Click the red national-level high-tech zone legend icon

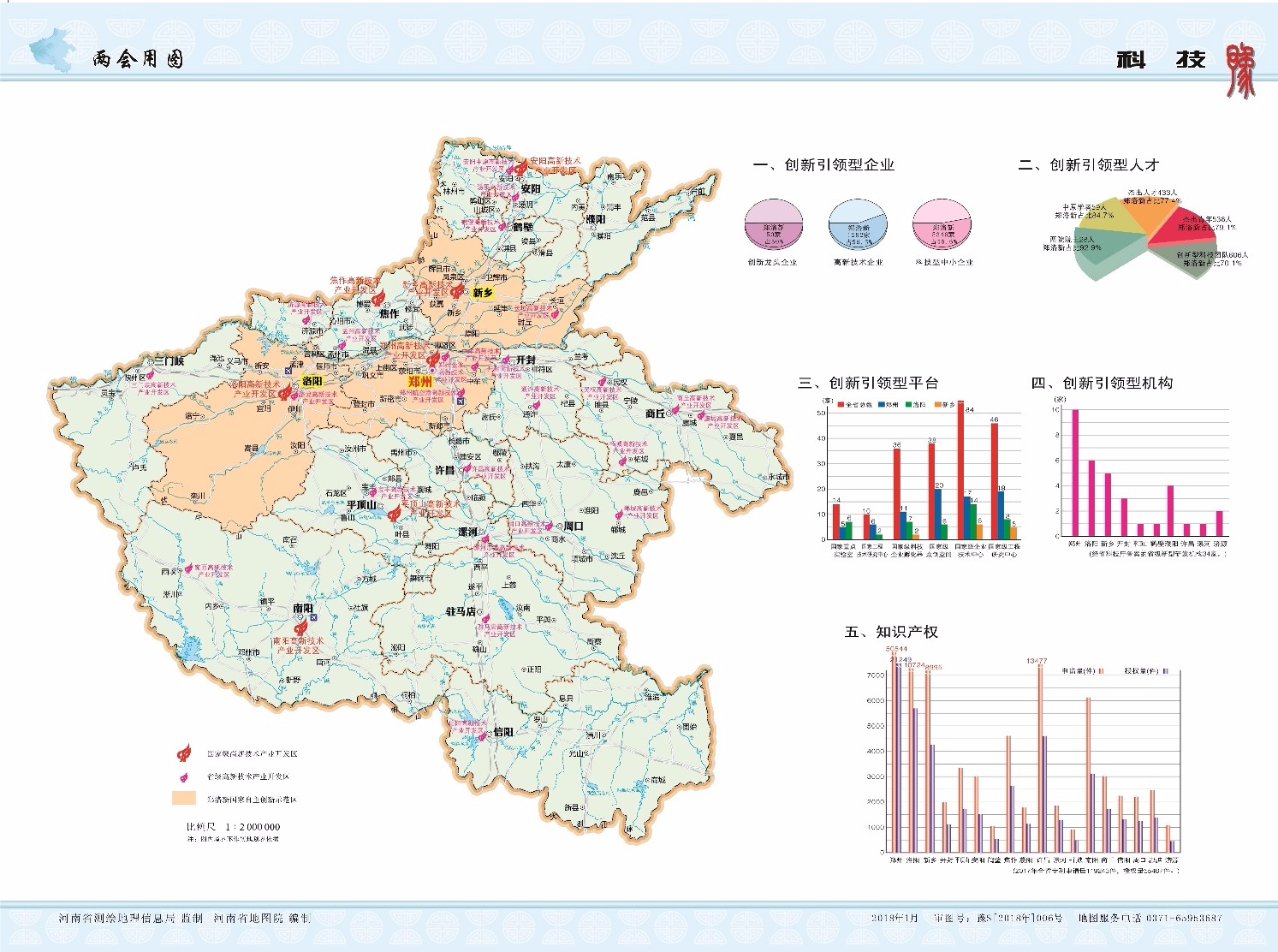pyautogui.click(x=183, y=753)
